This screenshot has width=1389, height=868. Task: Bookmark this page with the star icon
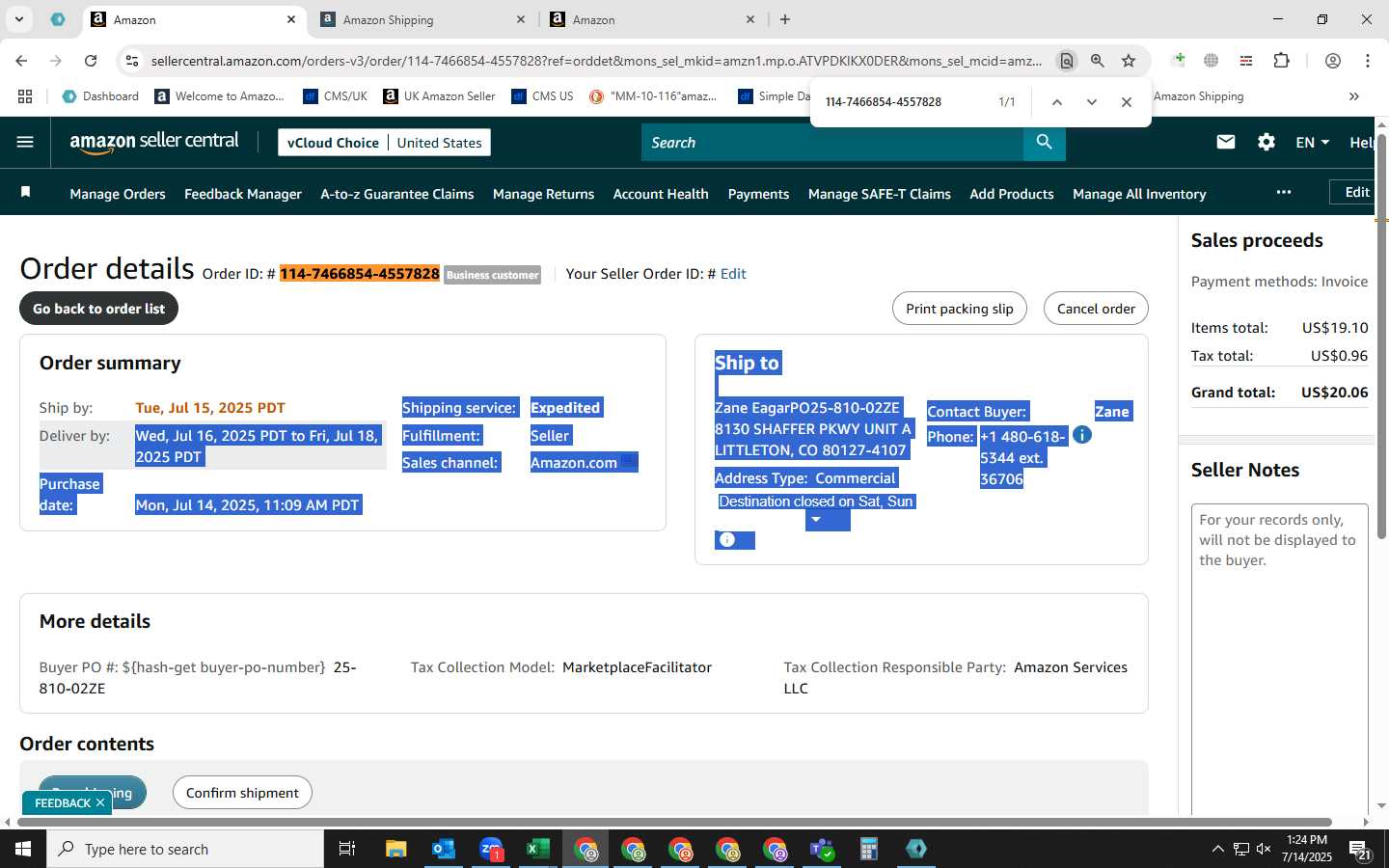[1129, 61]
